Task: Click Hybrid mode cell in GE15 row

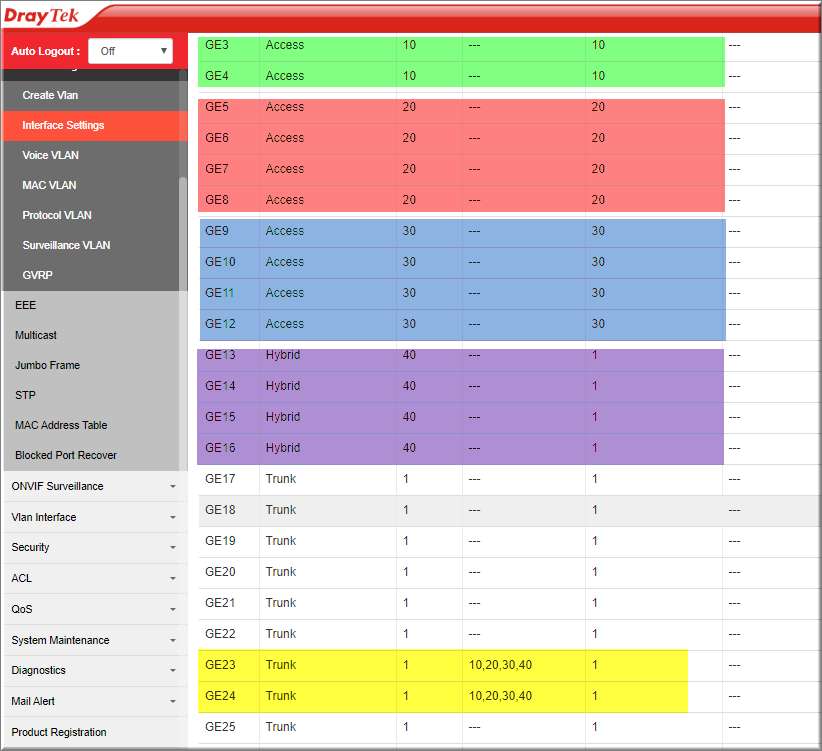Action: pyautogui.click(x=328, y=417)
